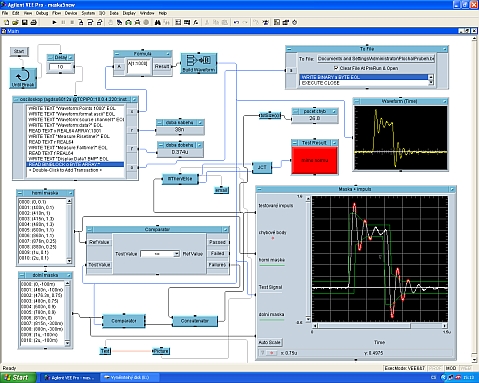This screenshot has height=383, width=479.
Task: Click the email object
Action: (221, 190)
